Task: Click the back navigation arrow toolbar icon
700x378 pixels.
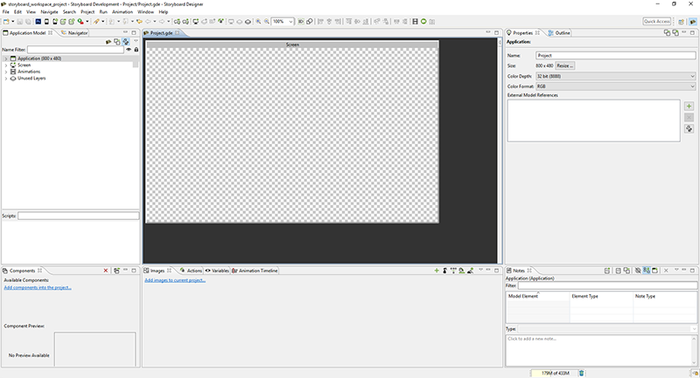Action: click(x=148, y=21)
